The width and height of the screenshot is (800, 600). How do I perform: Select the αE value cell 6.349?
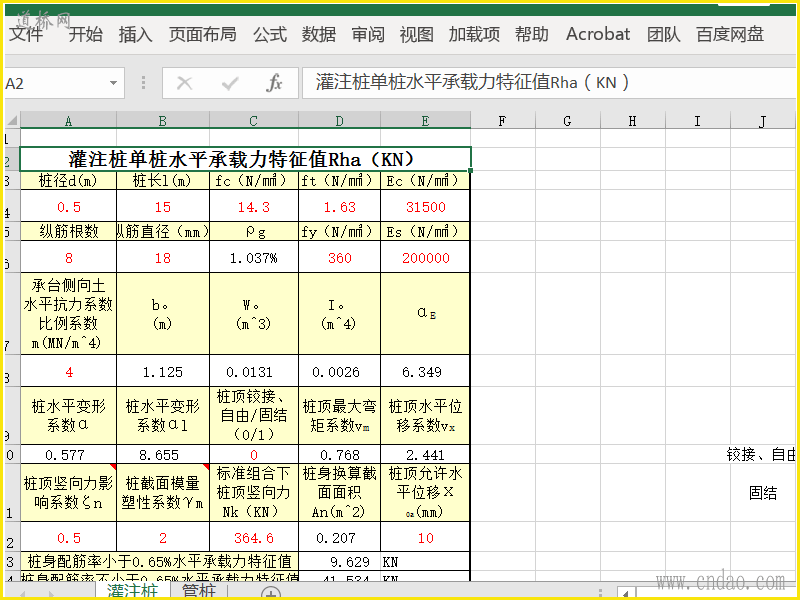pos(426,371)
